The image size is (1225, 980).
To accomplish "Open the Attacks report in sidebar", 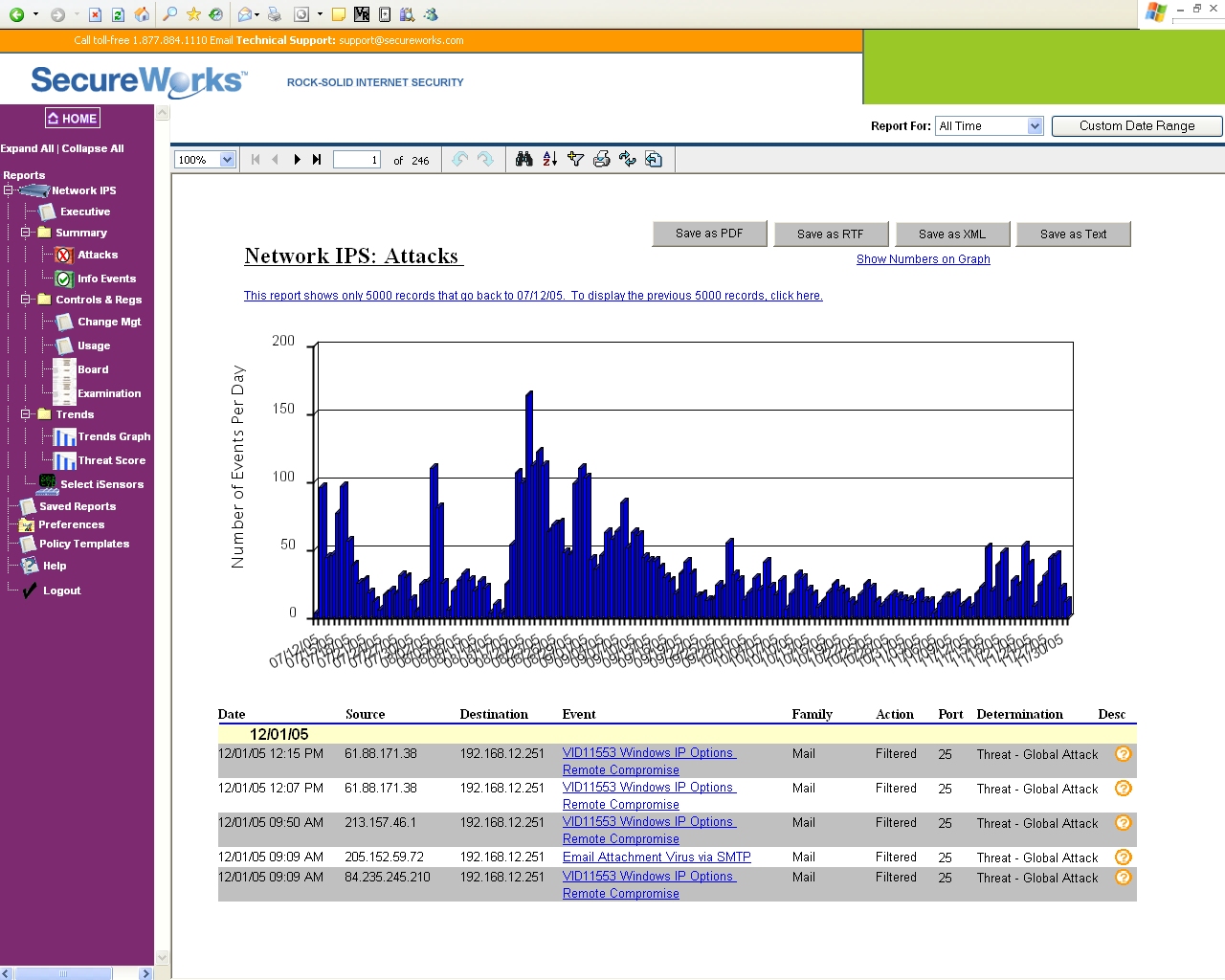I will tap(97, 256).
